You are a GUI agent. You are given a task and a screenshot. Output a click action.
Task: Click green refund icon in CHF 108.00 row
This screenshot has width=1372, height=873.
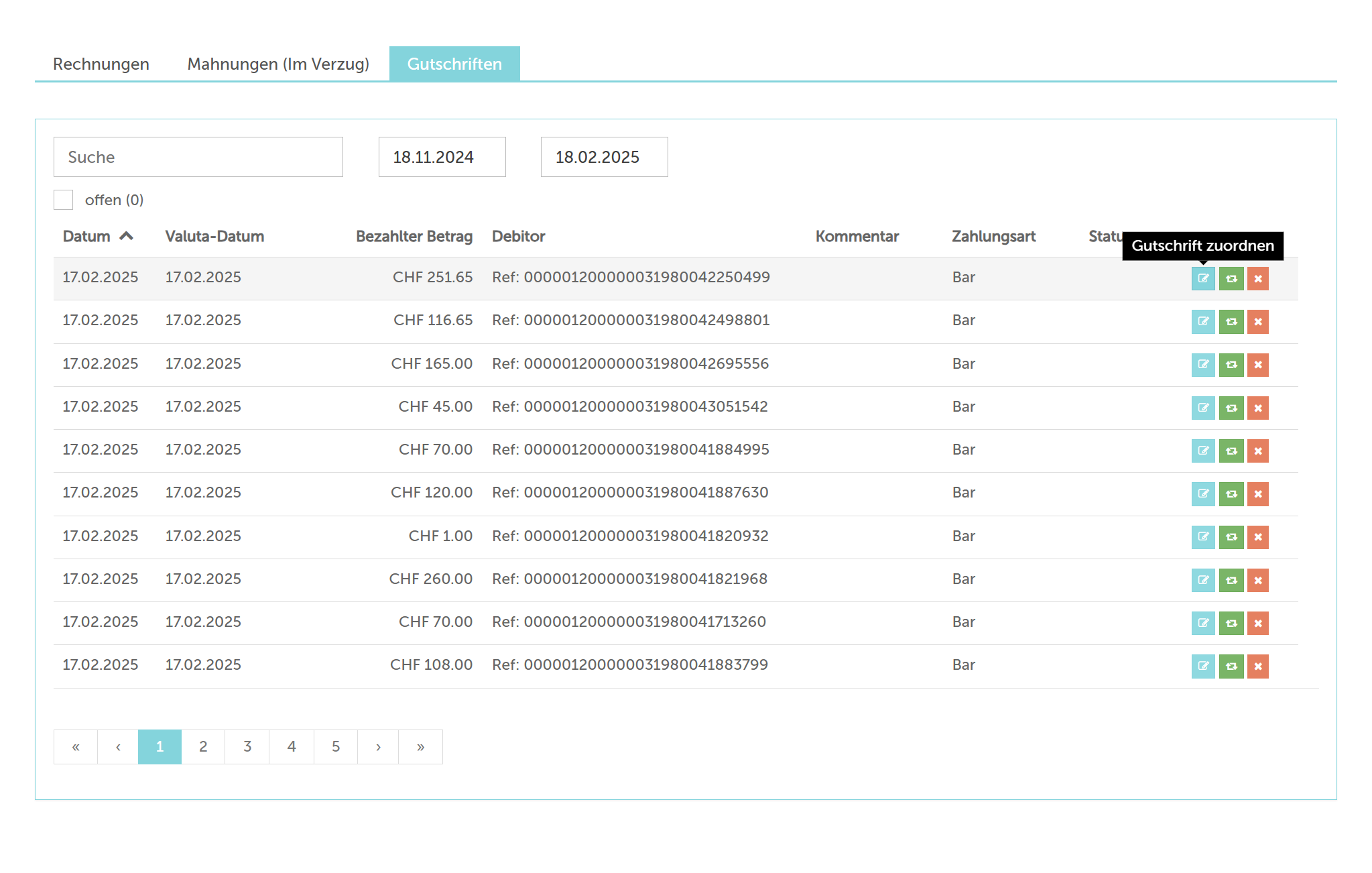click(1231, 666)
